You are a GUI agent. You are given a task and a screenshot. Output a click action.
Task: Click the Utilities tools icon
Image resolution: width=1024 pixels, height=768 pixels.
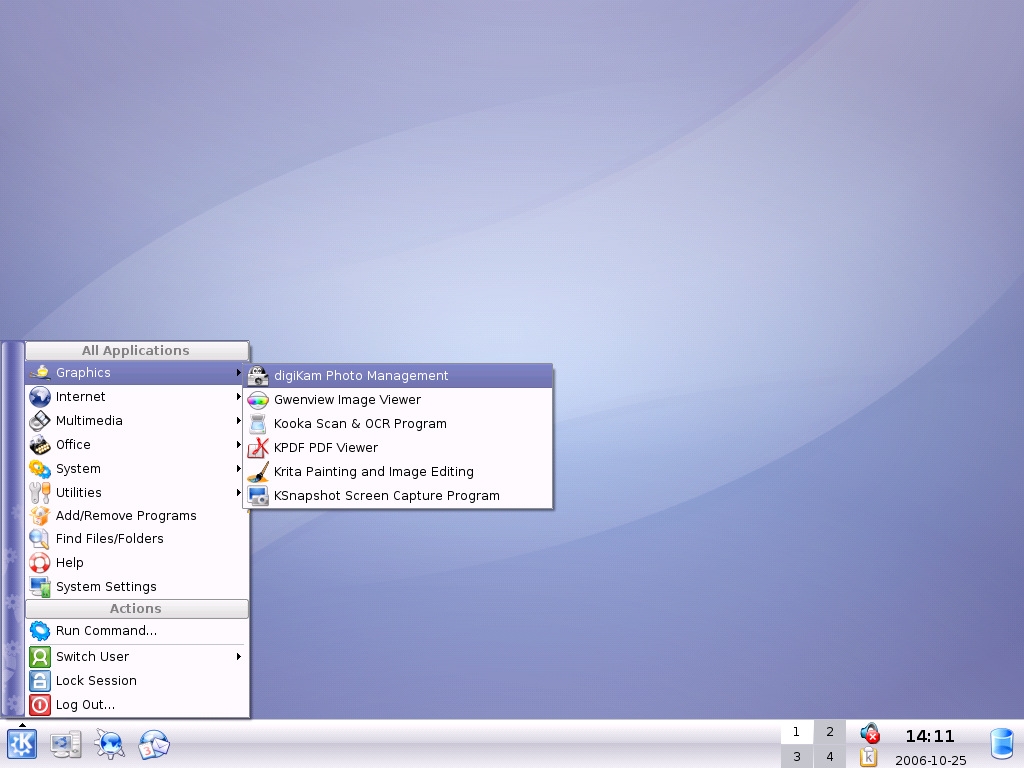click(x=40, y=493)
